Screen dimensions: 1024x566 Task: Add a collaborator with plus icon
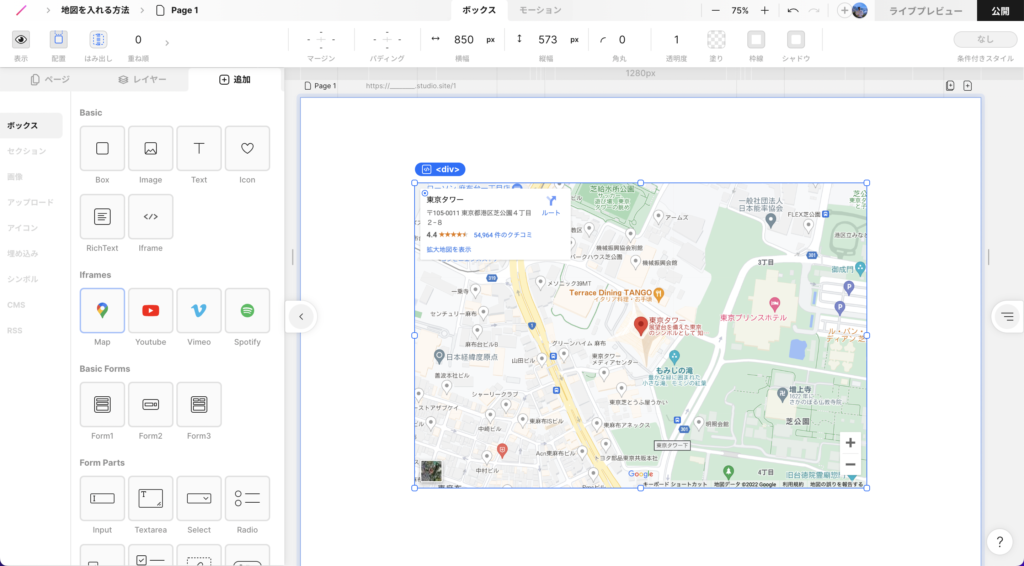[844, 10]
